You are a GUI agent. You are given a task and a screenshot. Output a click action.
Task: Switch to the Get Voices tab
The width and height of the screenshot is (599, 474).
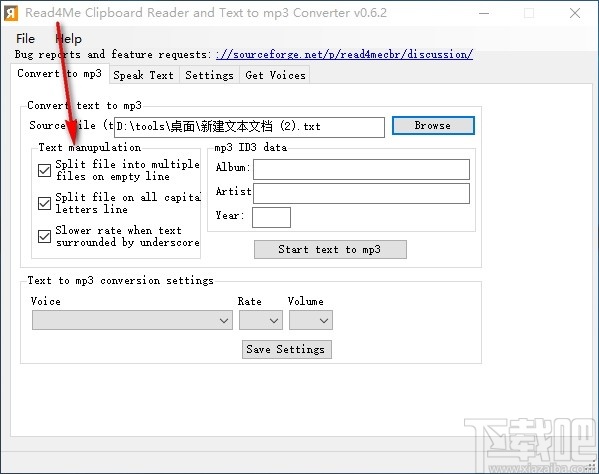tap(275, 75)
